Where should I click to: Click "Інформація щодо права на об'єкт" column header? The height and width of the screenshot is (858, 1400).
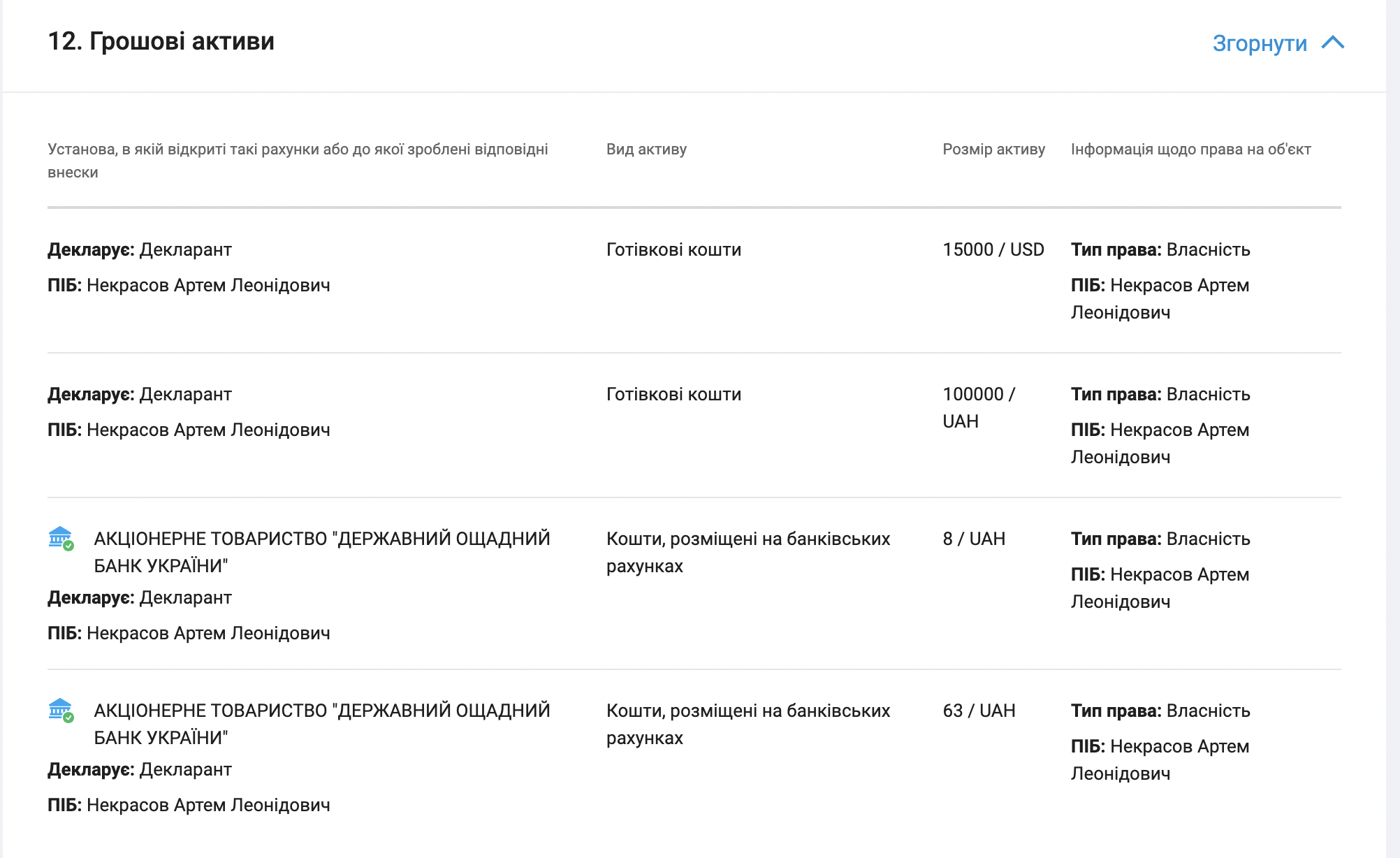[1190, 149]
